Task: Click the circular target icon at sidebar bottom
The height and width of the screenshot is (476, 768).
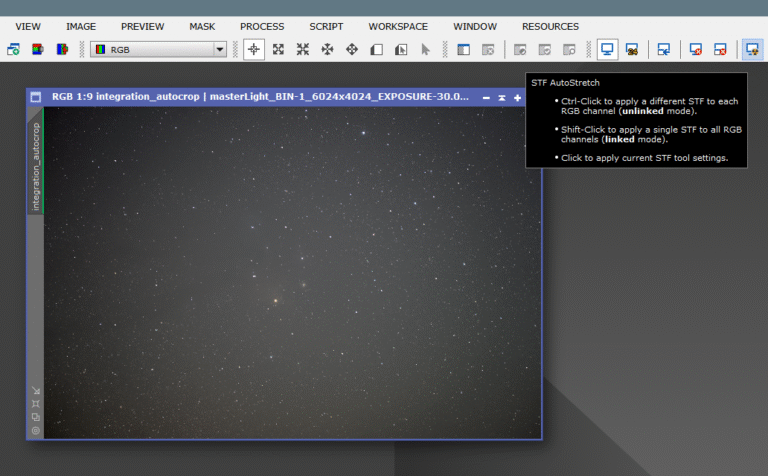Action: coord(36,430)
